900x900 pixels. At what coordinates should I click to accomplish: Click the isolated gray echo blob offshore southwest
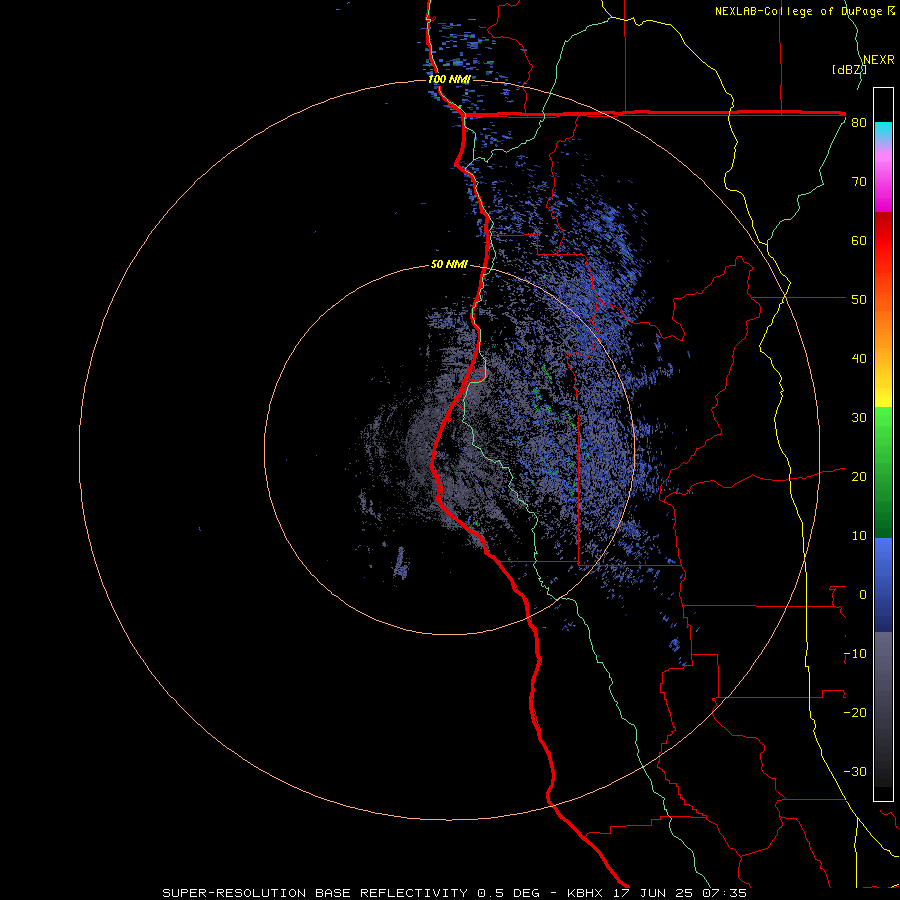(x=401, y=562)
